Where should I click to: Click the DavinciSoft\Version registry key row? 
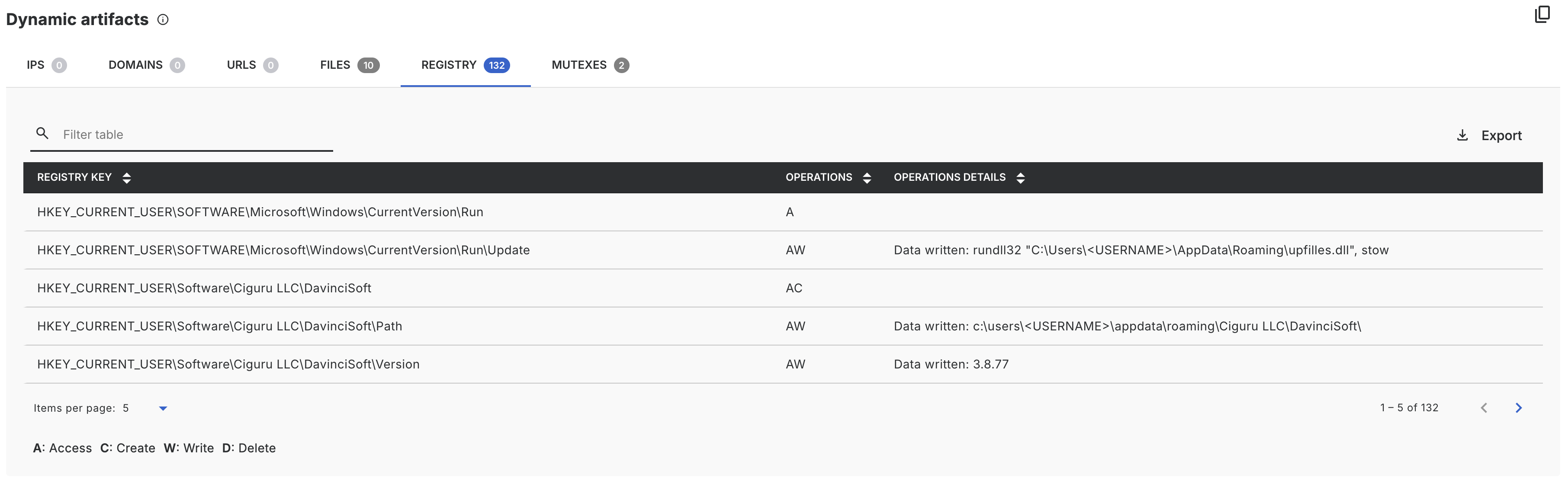point(228,364)
